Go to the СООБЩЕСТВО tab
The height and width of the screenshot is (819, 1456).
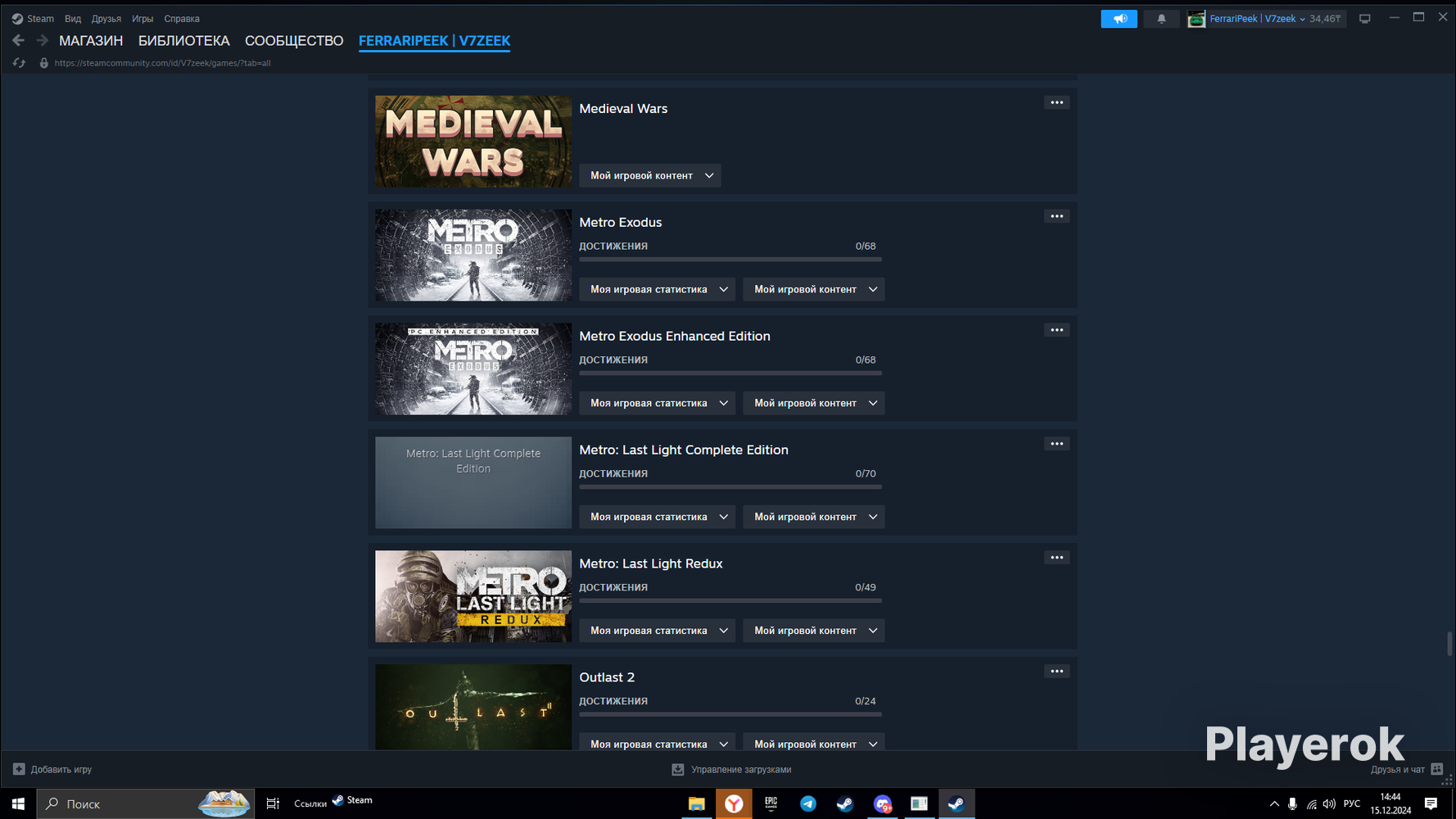(294, 41)
